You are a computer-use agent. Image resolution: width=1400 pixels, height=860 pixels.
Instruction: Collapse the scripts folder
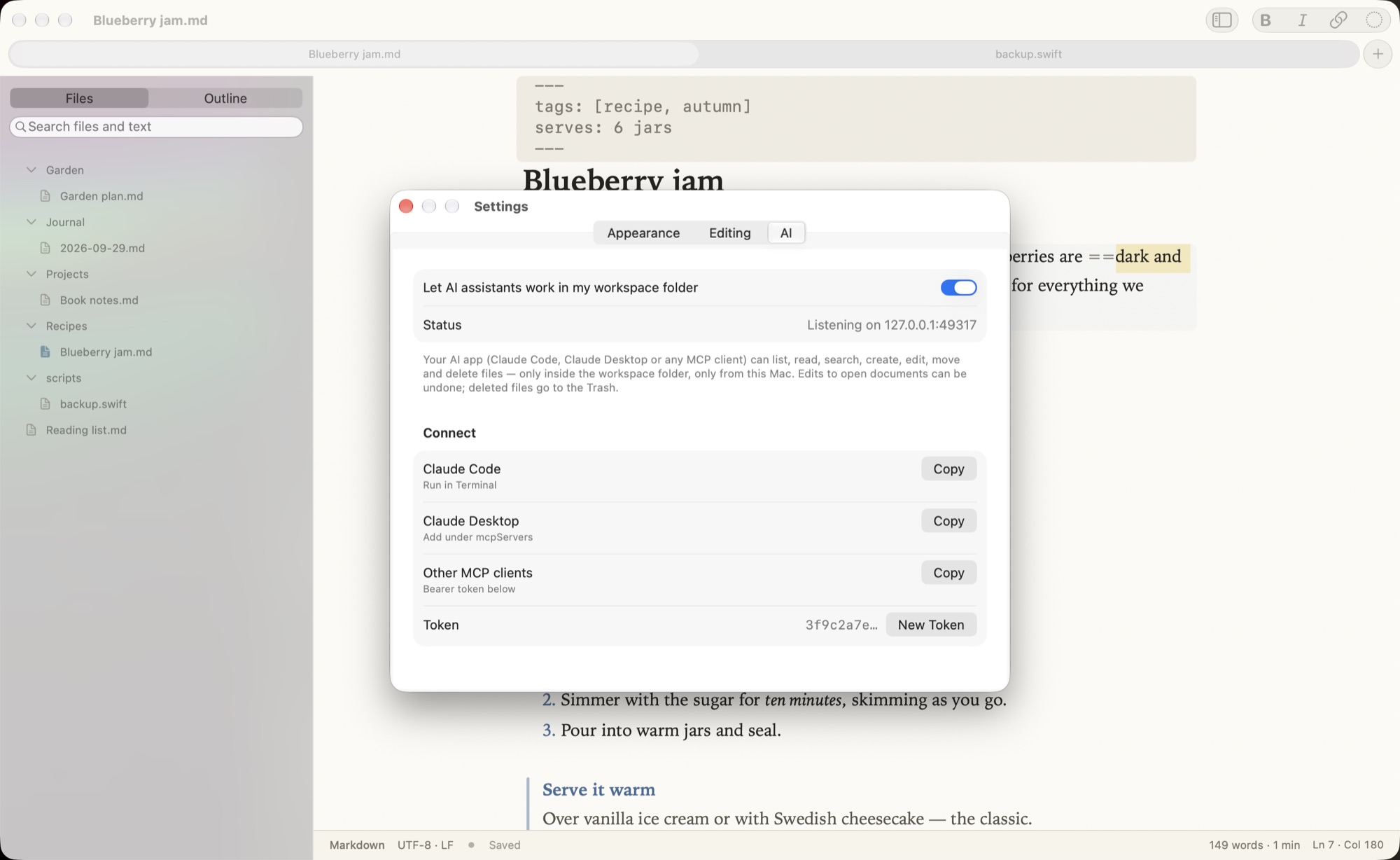tap(31, 378)
